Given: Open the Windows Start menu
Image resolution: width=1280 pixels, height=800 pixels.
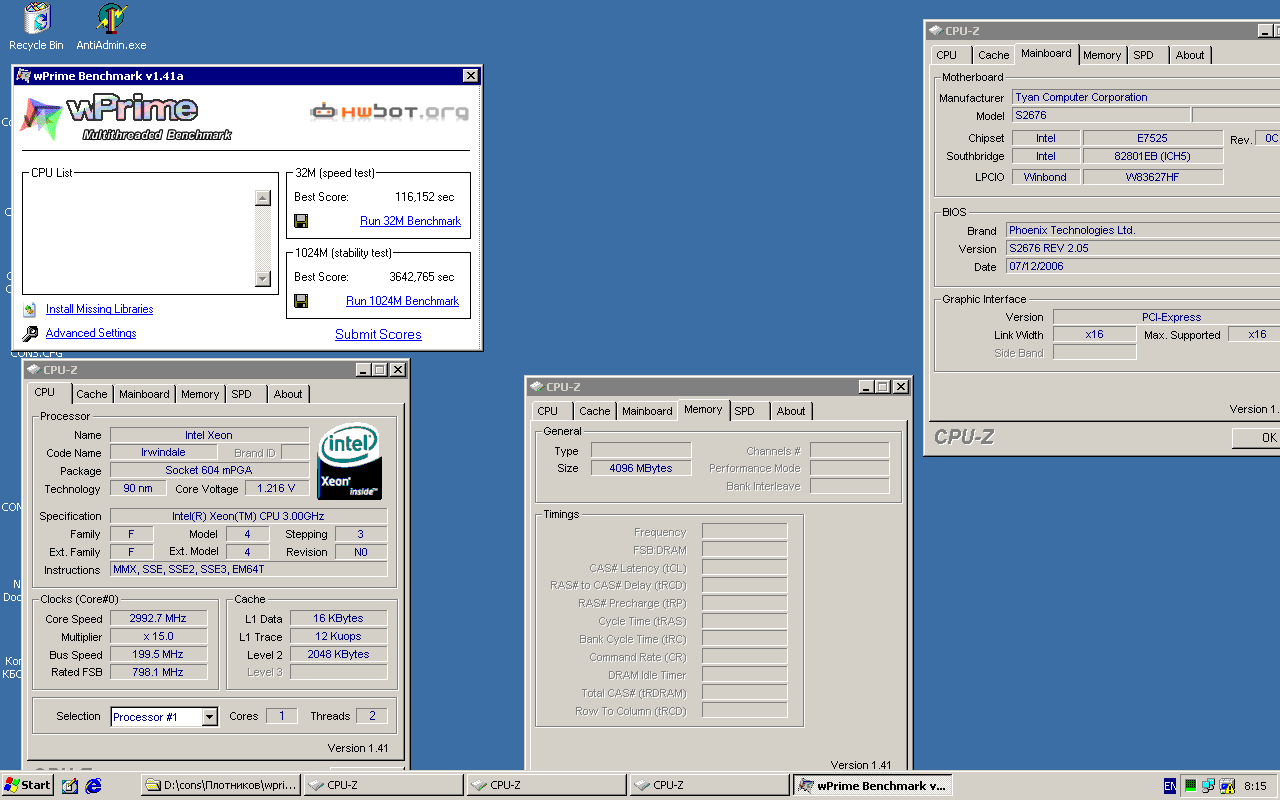Looking at the screenshot, I should [27, 785].
